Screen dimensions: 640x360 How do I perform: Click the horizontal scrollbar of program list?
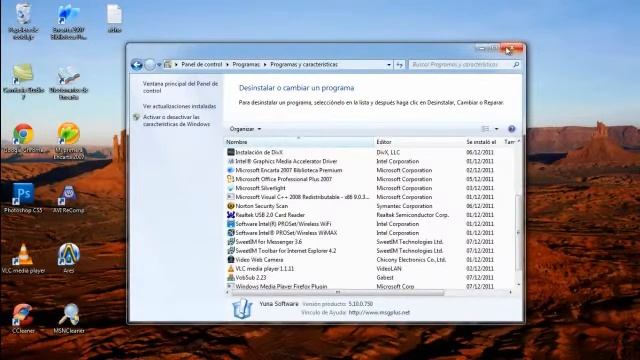pos(338,292)
